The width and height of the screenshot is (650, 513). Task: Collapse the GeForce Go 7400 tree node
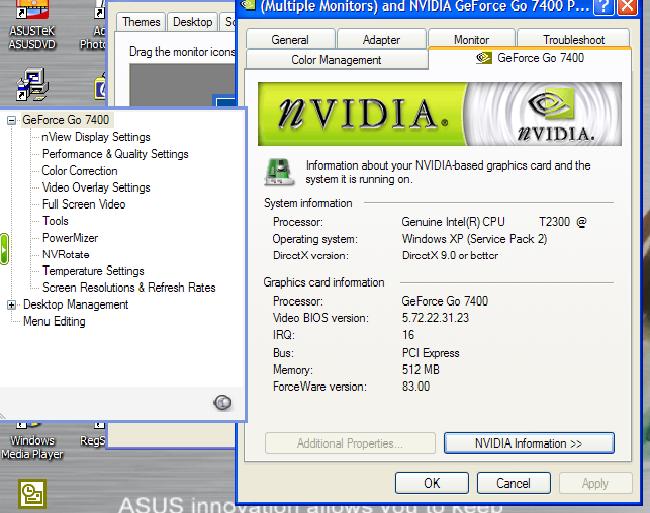[12, 121]
